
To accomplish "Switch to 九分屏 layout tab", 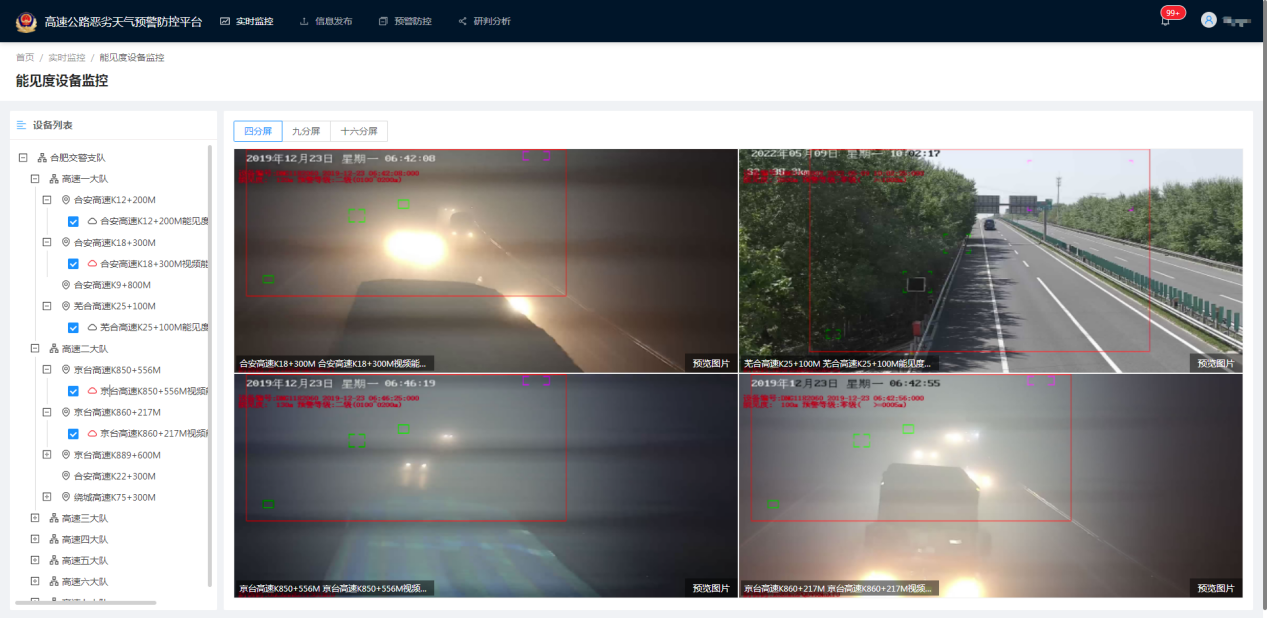I will tap(306, 131).
